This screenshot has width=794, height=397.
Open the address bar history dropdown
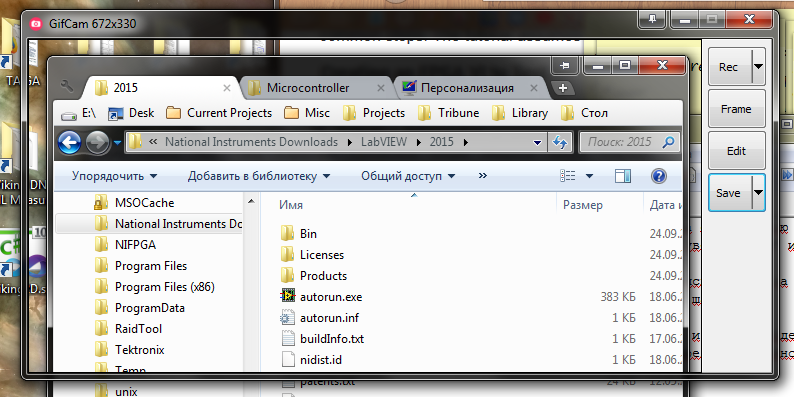click(538, 143)
